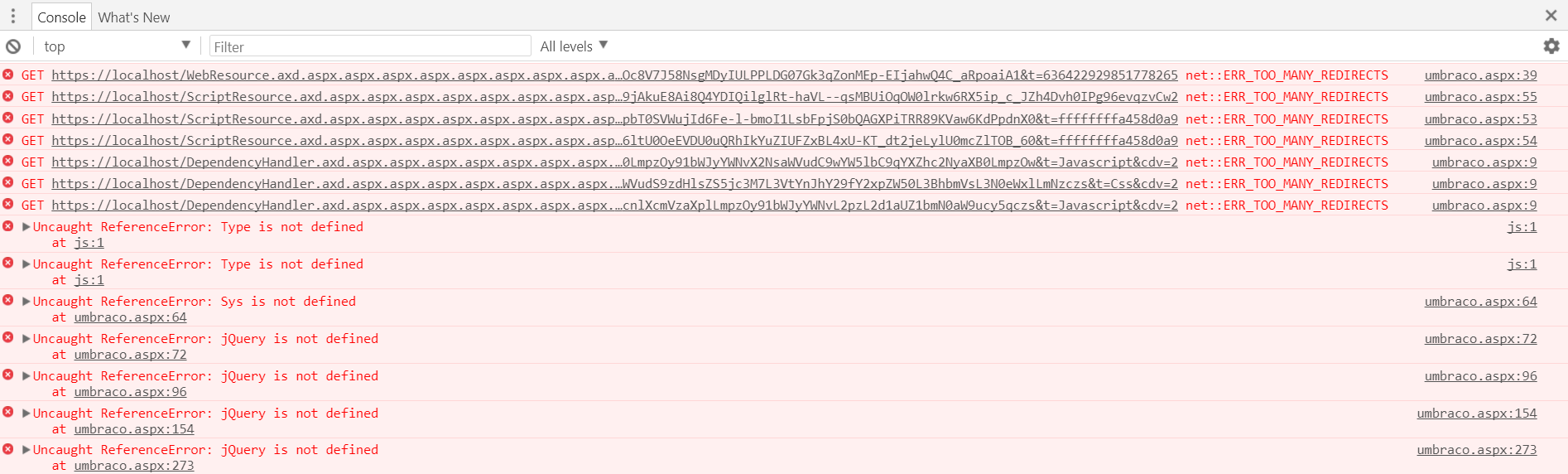The width and height of the screenshot is (1568, 474).
Task: Click the Filter input field
Action: coord(370,46)
